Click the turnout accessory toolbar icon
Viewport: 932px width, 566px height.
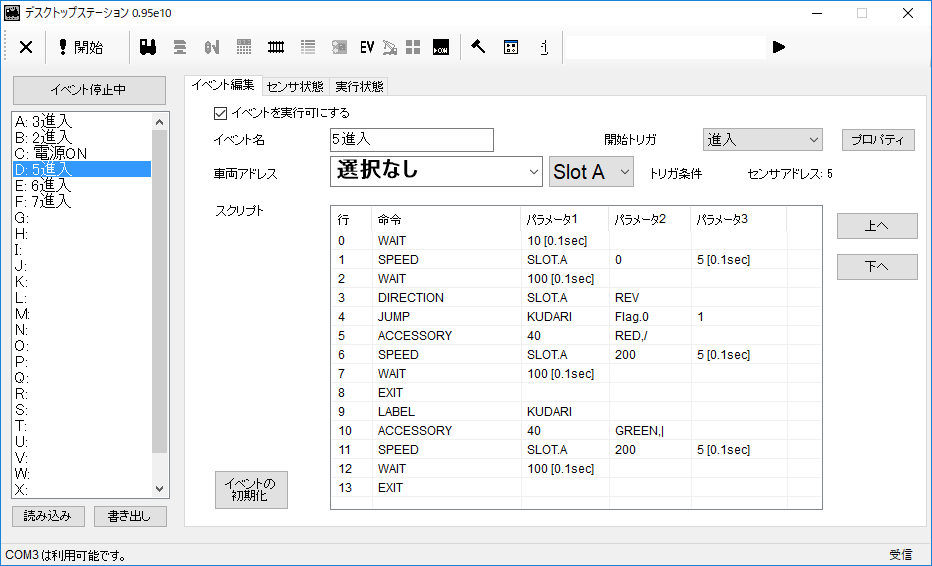pos(212,47)
